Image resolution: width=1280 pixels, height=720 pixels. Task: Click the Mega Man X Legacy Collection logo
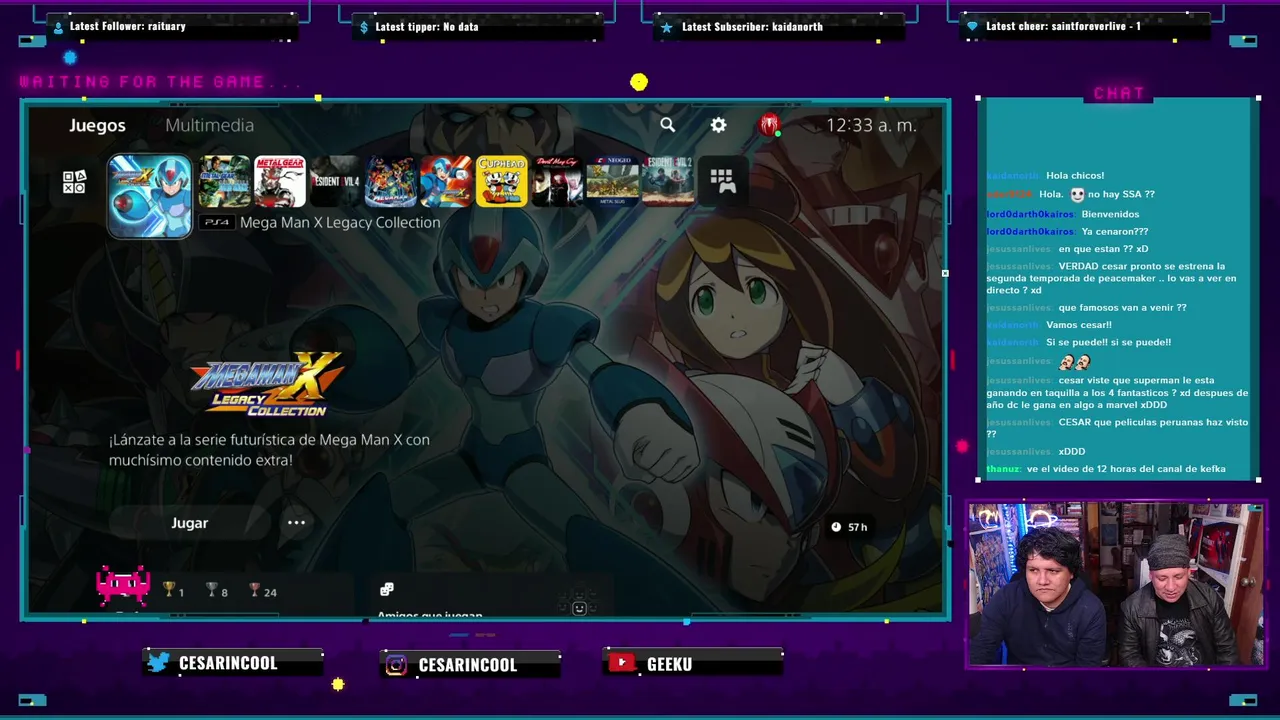pos(267,384)
